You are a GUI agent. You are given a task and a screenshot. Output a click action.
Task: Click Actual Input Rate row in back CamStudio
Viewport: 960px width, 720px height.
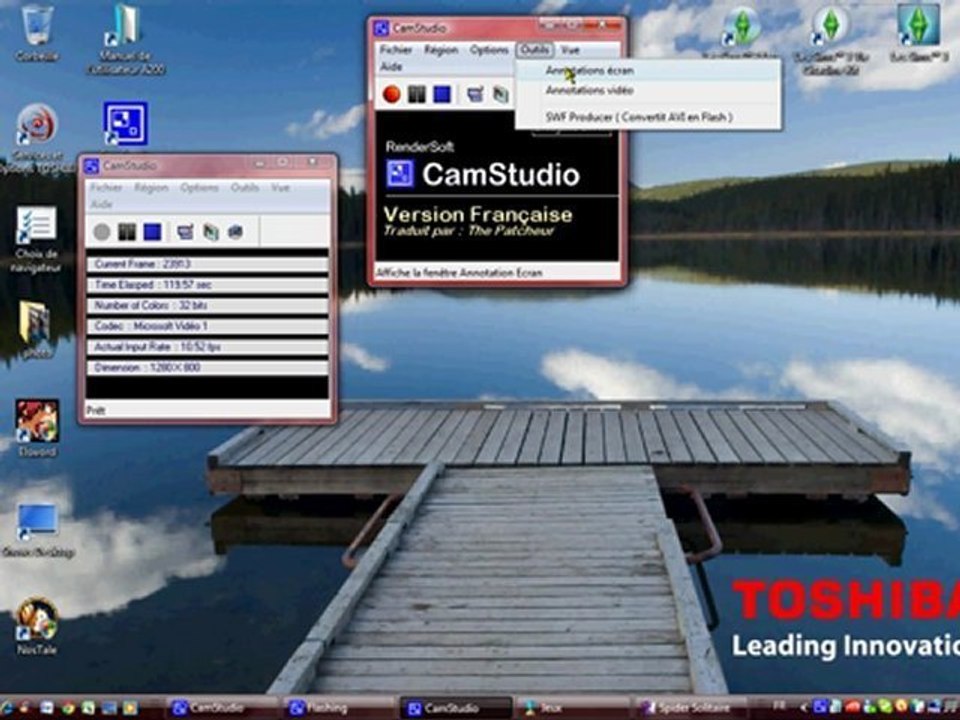tap(208, 347)
